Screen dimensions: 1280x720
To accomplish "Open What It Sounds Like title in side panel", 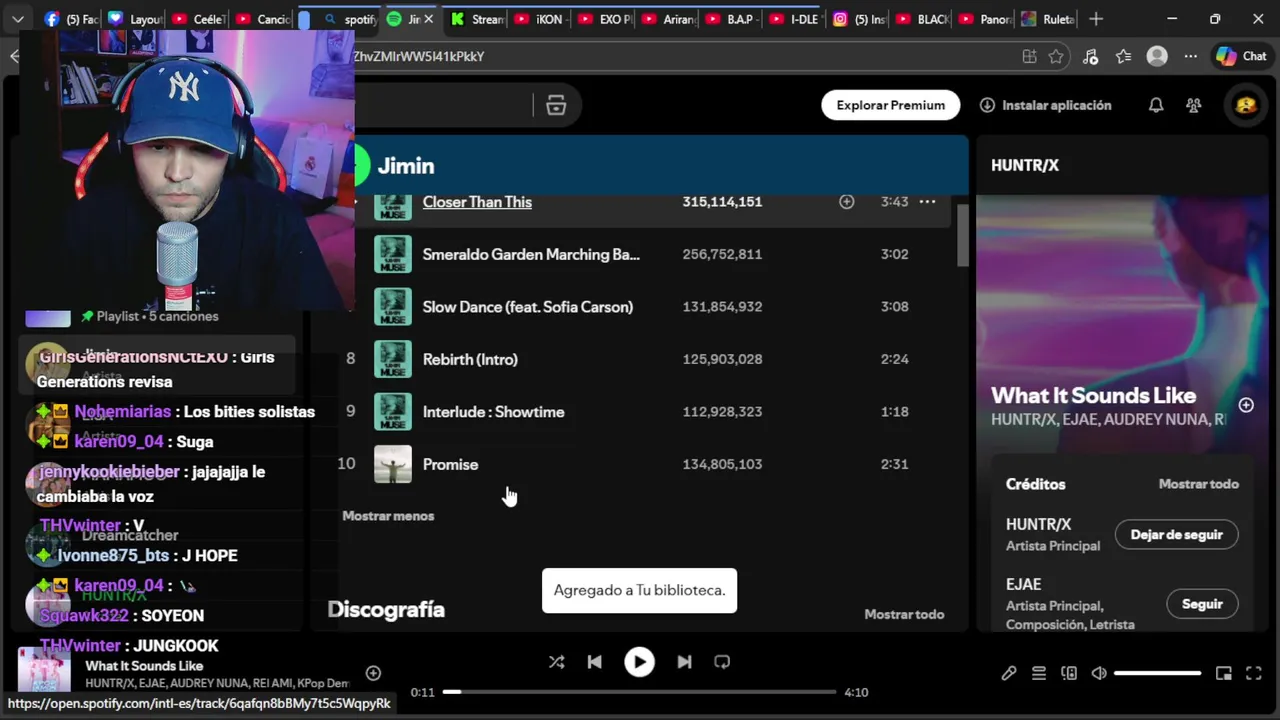I will coord(1093,395).
